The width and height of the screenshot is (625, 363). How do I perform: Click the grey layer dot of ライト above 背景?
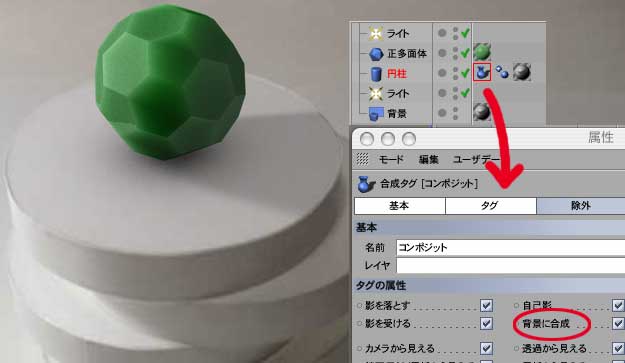pyautogui.click(x=442, y=93)
